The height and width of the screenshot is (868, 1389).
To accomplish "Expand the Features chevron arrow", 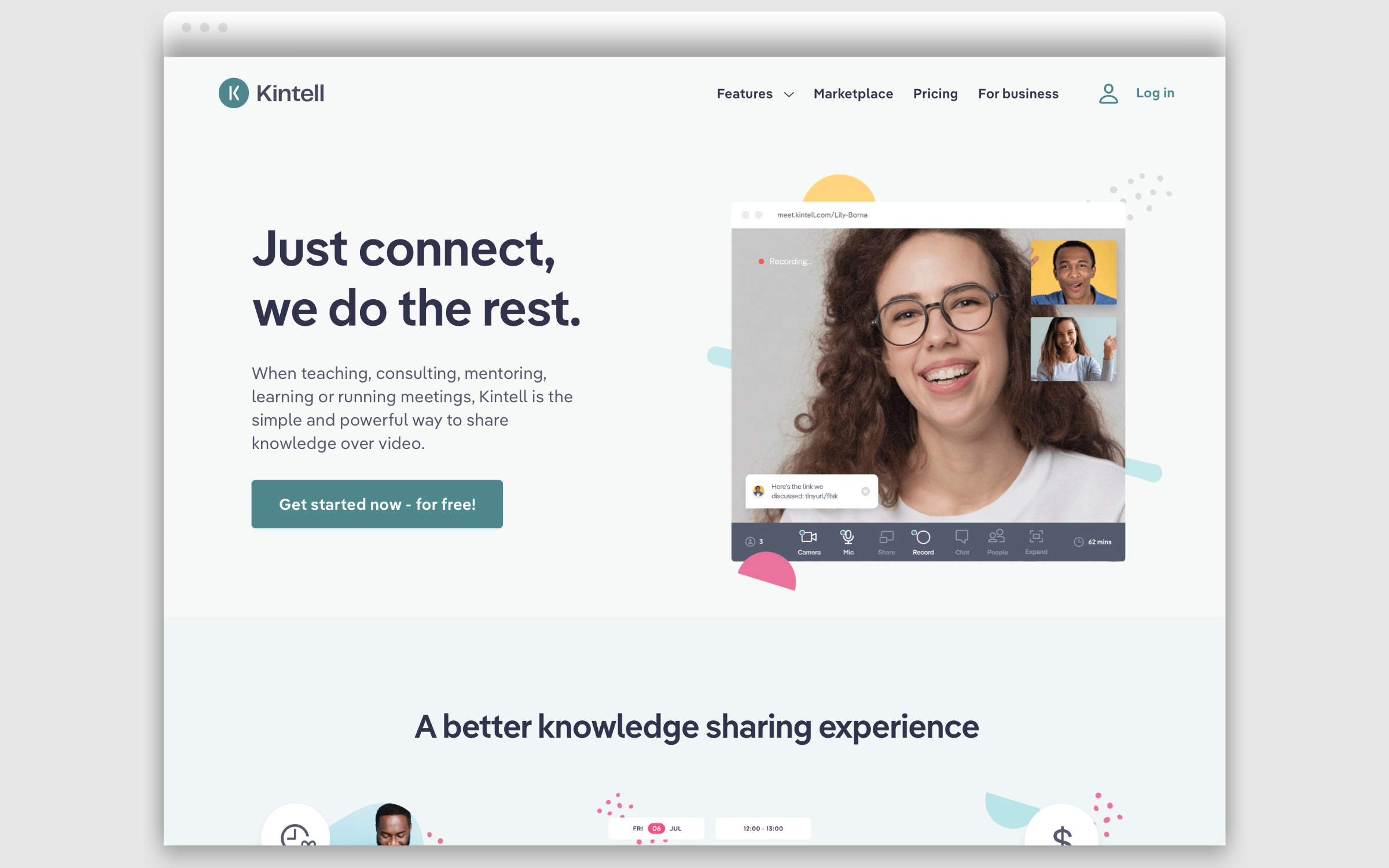I will click(788, 93).
